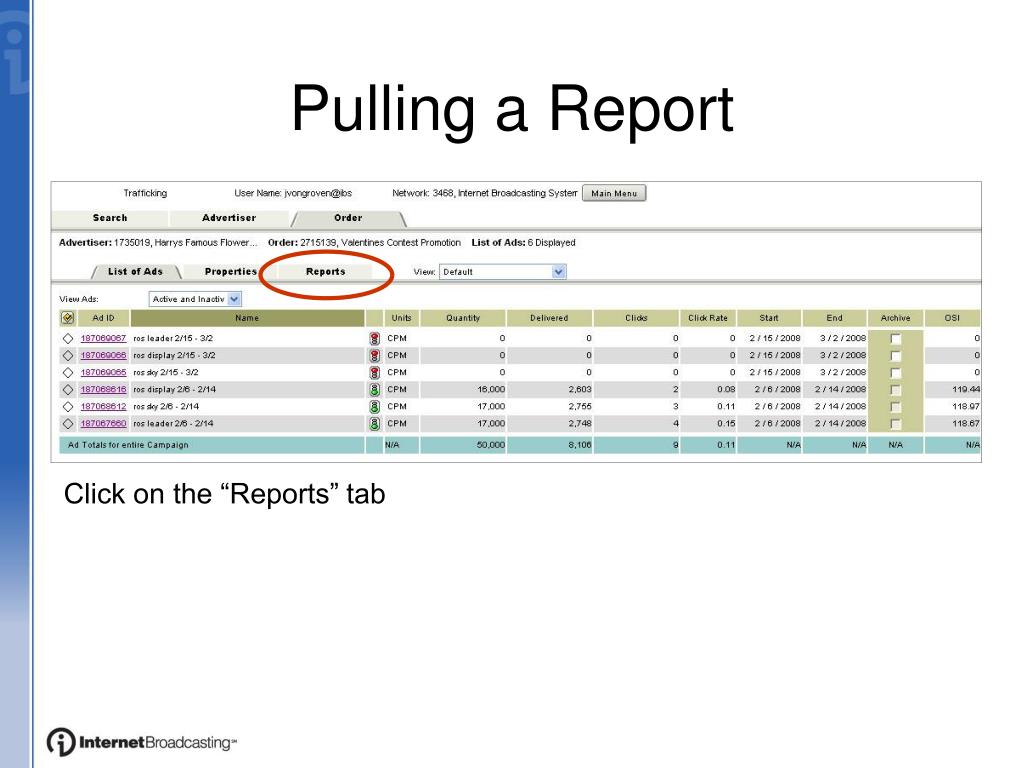Click red traffic light for ros sky 2/15 - 3/2
Screen dimensions: 1024x768
[375, 372]
